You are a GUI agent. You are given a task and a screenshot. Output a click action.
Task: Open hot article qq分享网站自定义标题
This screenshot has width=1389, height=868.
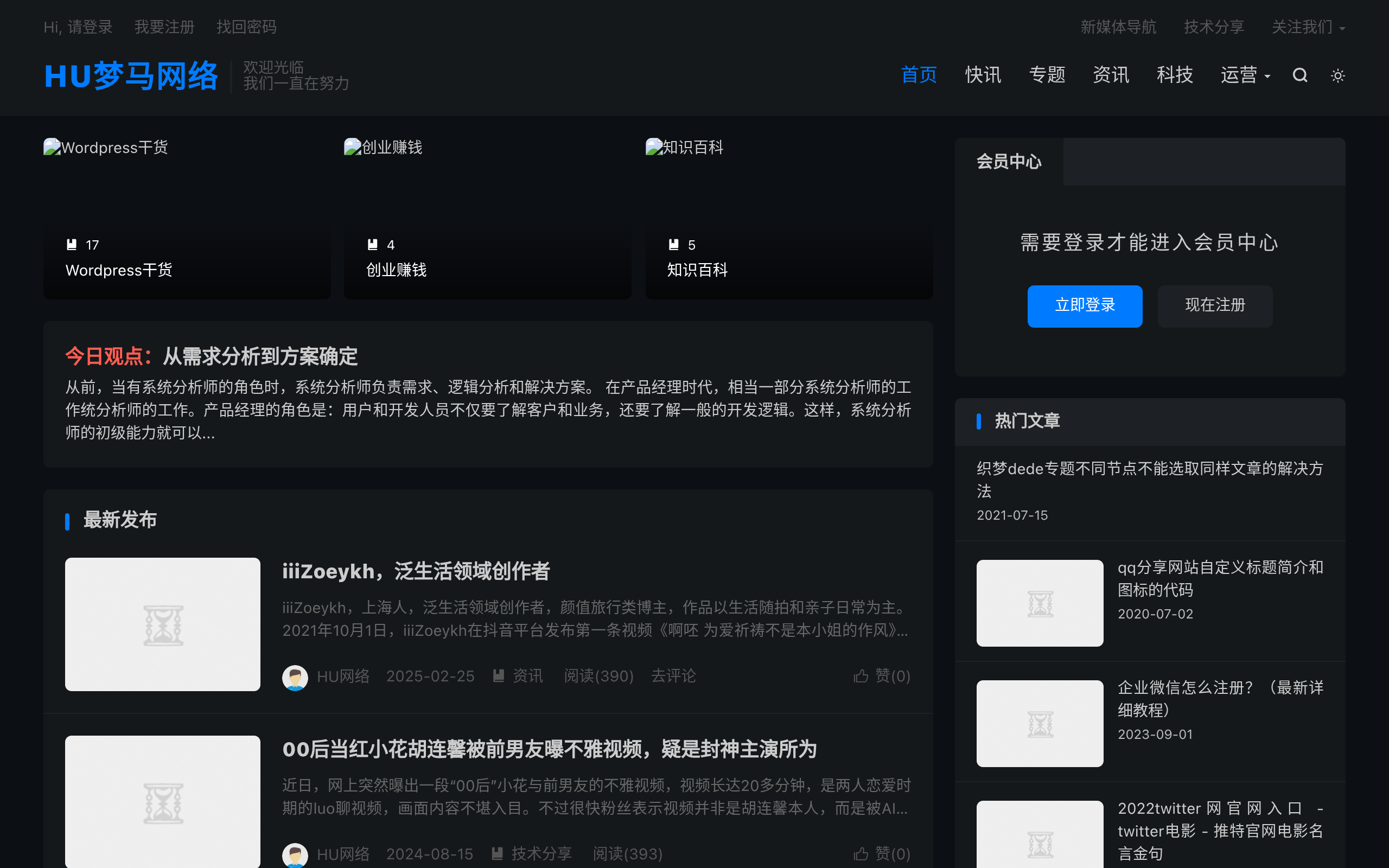[1220, 579]
